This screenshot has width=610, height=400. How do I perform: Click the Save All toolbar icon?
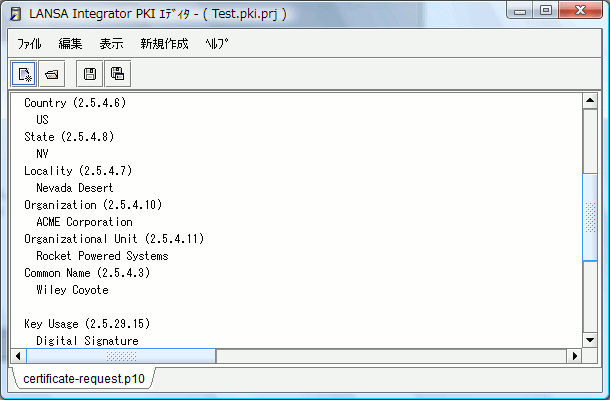(x=117, y=74)
